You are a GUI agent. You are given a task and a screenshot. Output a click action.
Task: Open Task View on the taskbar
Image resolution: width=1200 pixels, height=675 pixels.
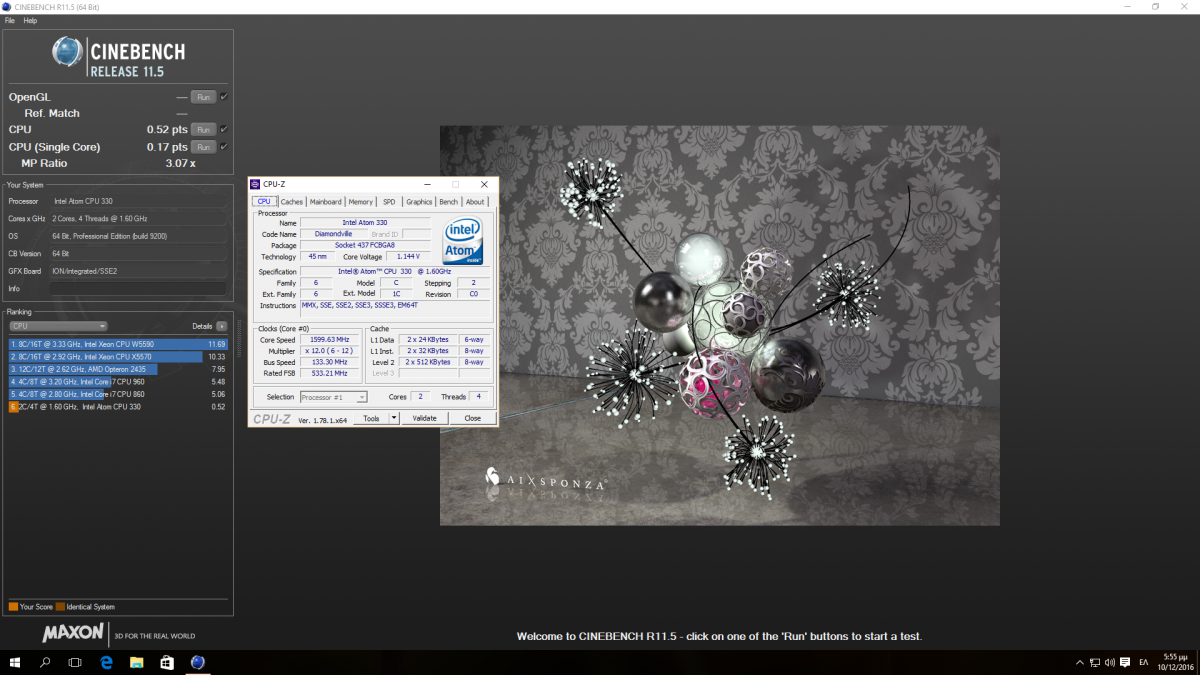click(75, 662)
